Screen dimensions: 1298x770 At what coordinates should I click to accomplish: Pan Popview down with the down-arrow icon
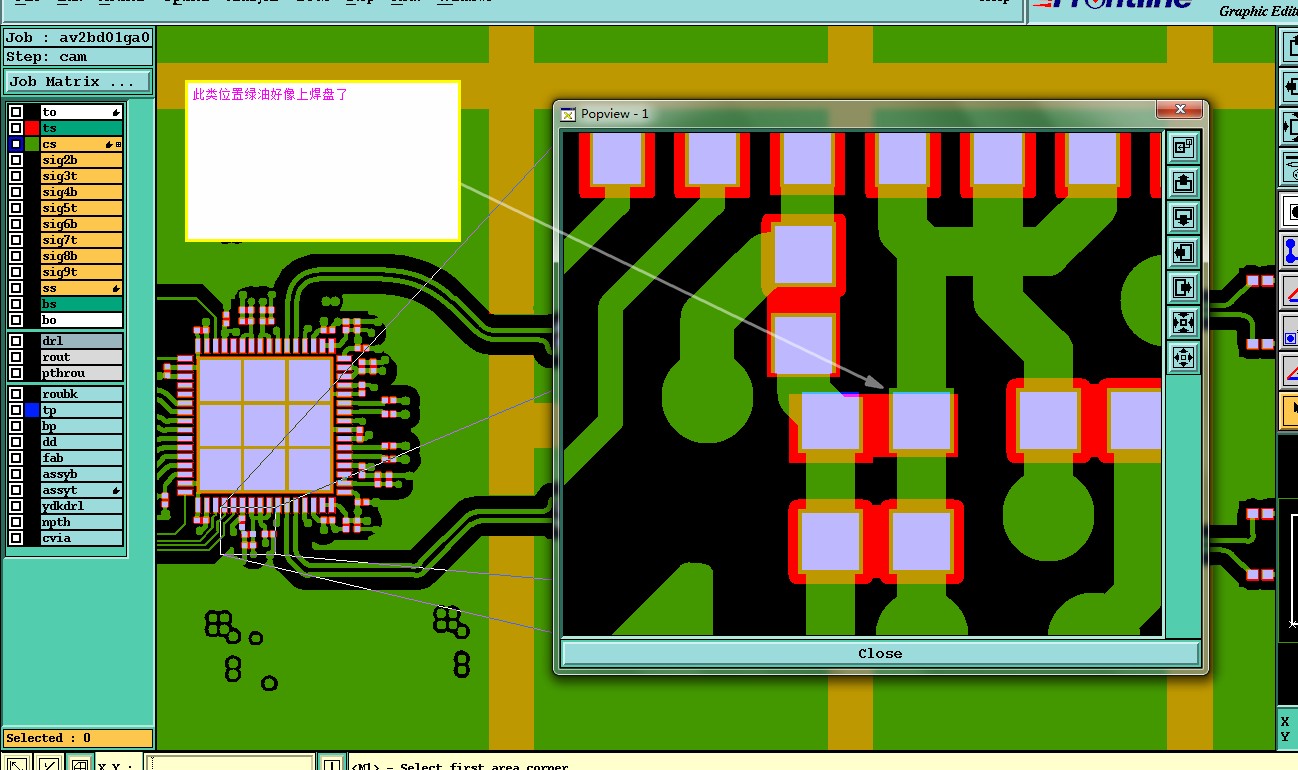pos(1183,217)
